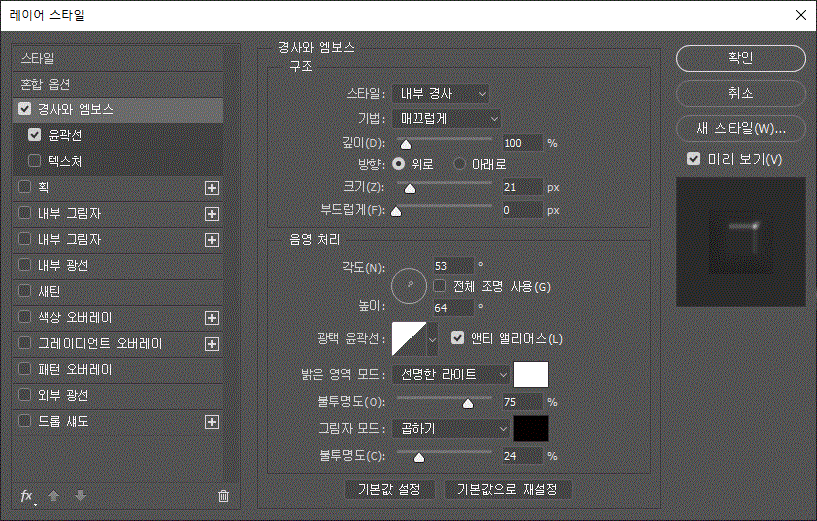
Task: Click the 높이 field showing 64
Action: 454,308
